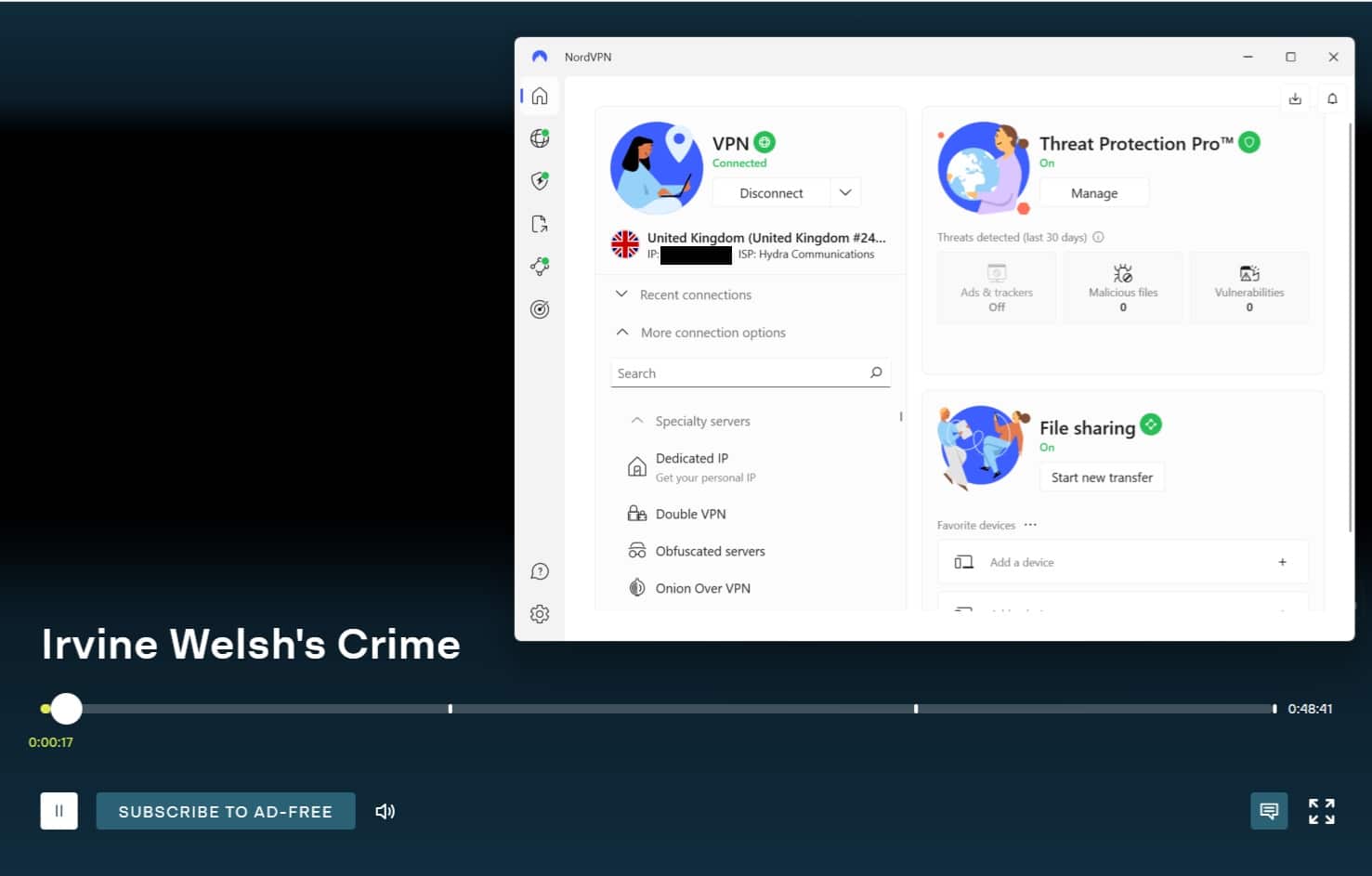Viewport: 1372px width, 876px height.
Task: Toggle the player subtitles button
Action: click(1269, 811)
